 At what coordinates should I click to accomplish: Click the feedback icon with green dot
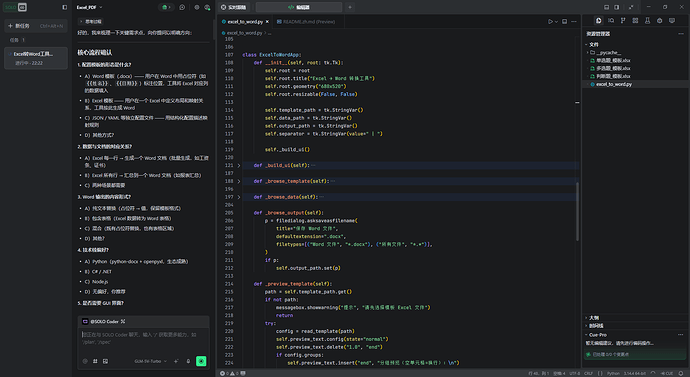[207, 7]
